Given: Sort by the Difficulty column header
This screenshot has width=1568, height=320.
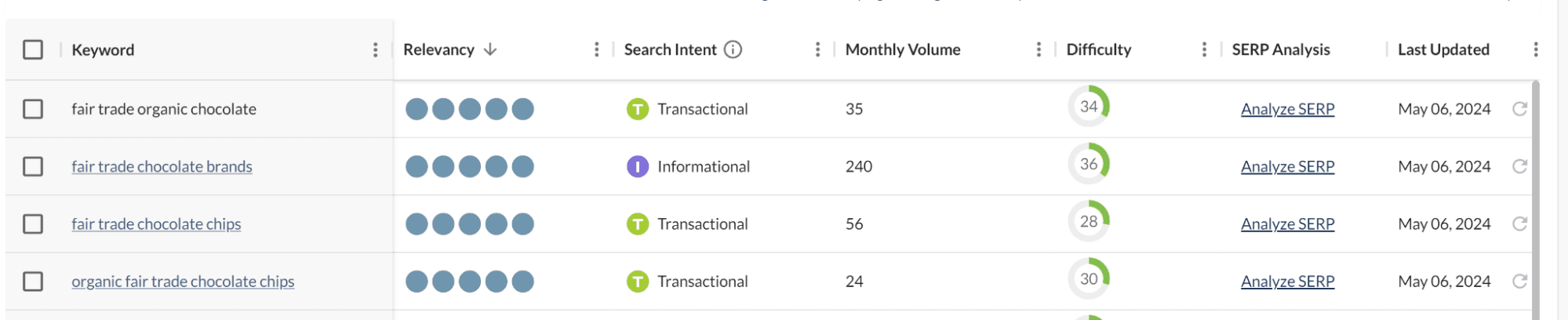Looking at the screenshot, I should [x=1098, y=49].
